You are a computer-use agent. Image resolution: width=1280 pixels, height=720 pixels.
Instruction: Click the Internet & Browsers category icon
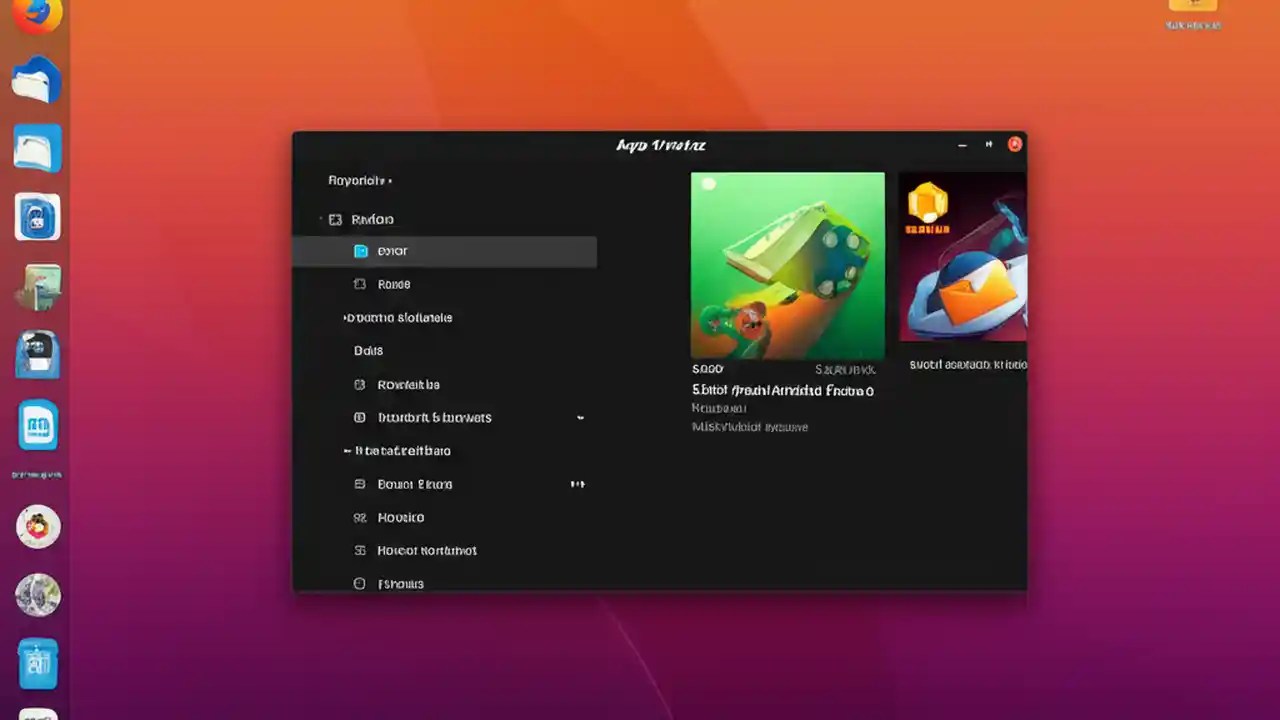pos(360,417)
